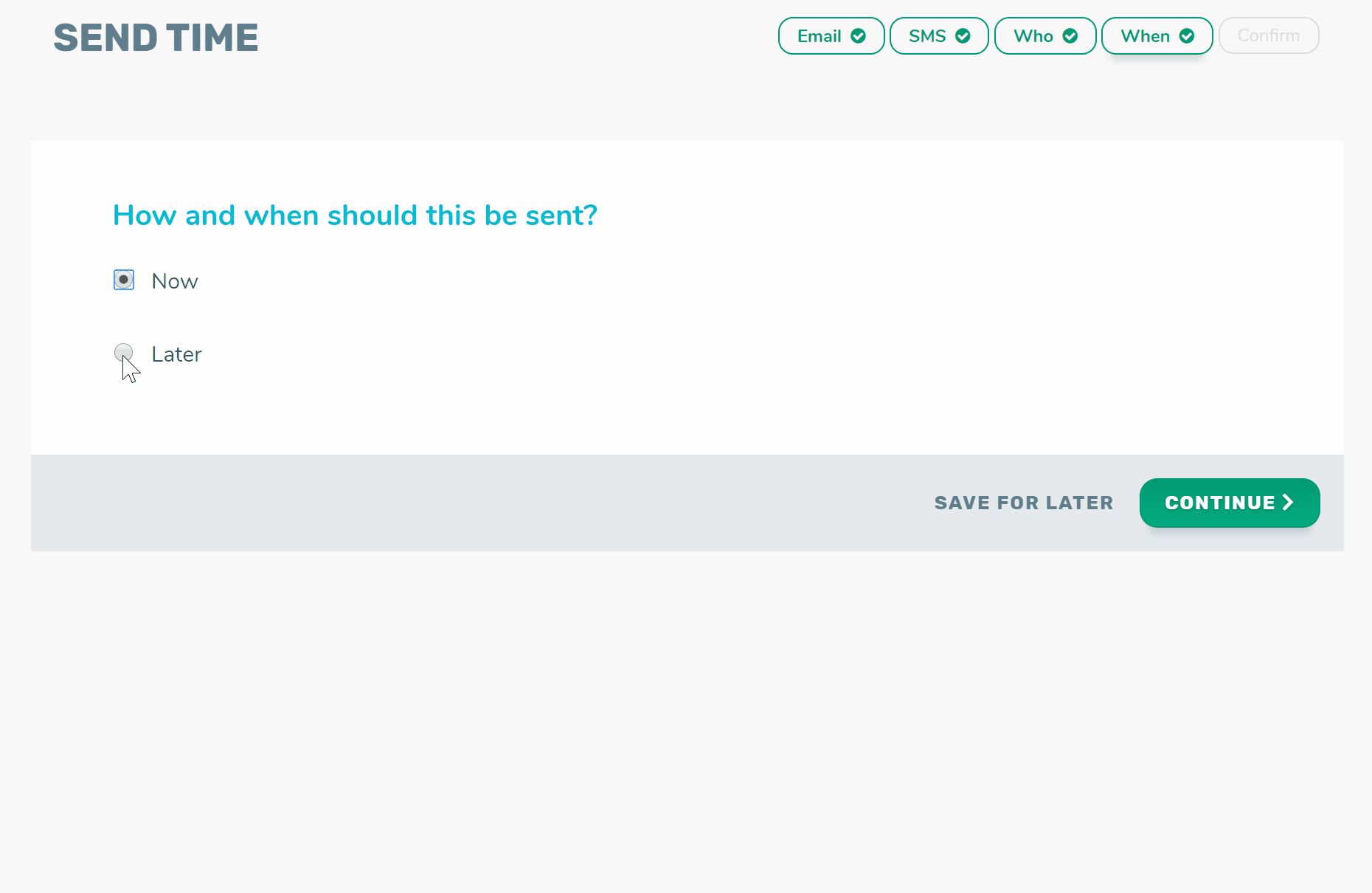Viewport: 1372px width, 893px height.
Task: Open the Who step tab
Action: point(1045,36)
